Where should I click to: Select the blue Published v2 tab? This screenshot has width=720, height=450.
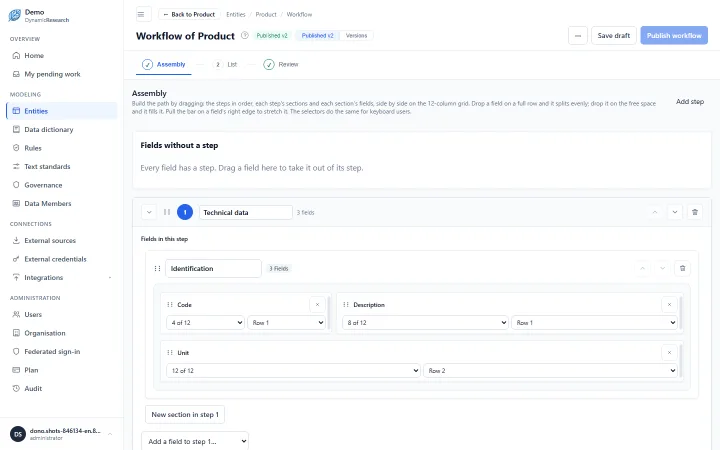click(317, 36)
